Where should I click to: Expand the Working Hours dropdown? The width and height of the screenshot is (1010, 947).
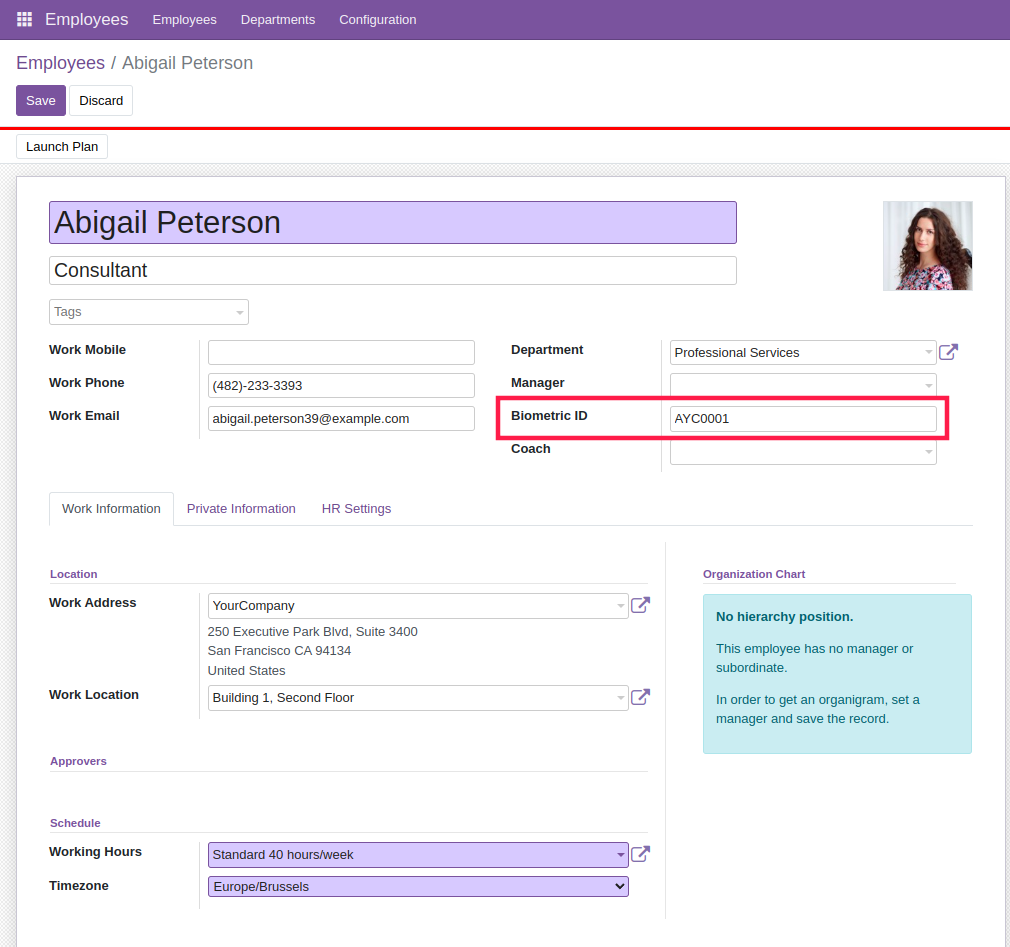418,855
